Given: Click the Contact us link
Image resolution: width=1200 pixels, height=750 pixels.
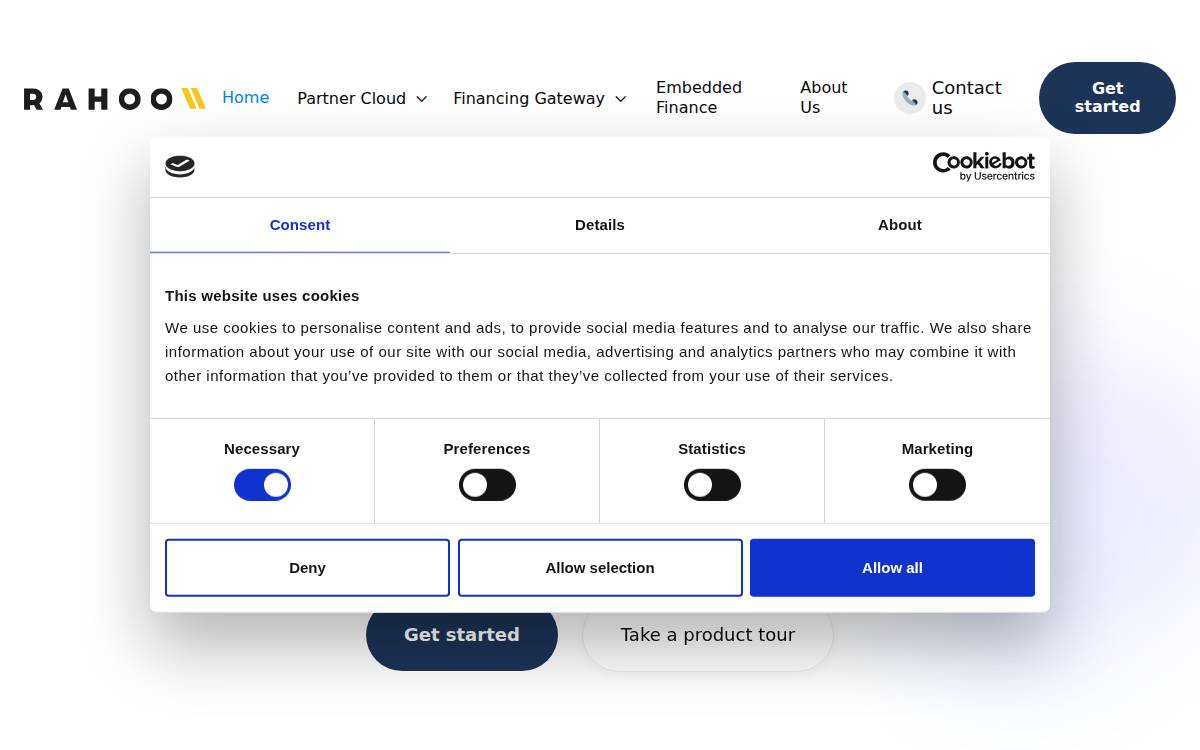Looking at the screenshot, I should (967, 98).
